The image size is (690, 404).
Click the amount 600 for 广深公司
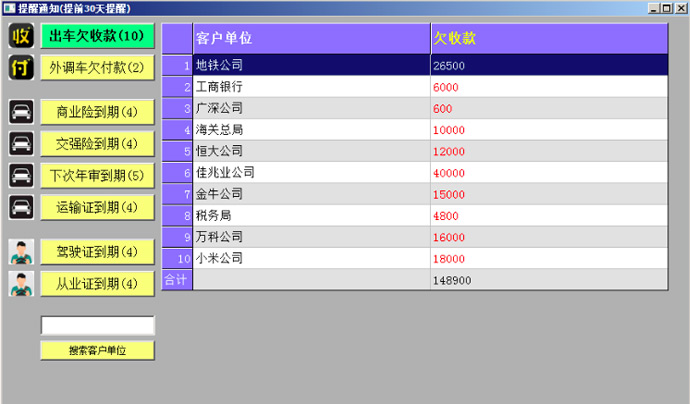(442, 109)
